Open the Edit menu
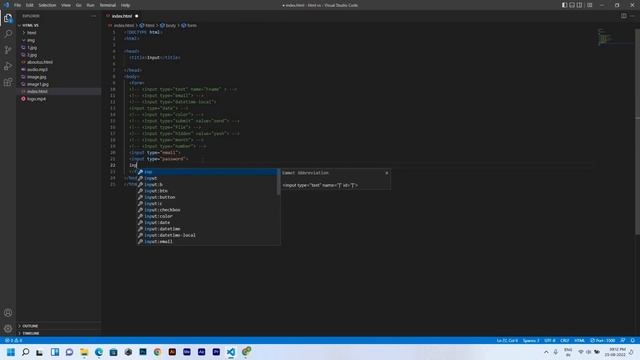Viewport: 640px width, 360px height. click(x=29, y=5)
